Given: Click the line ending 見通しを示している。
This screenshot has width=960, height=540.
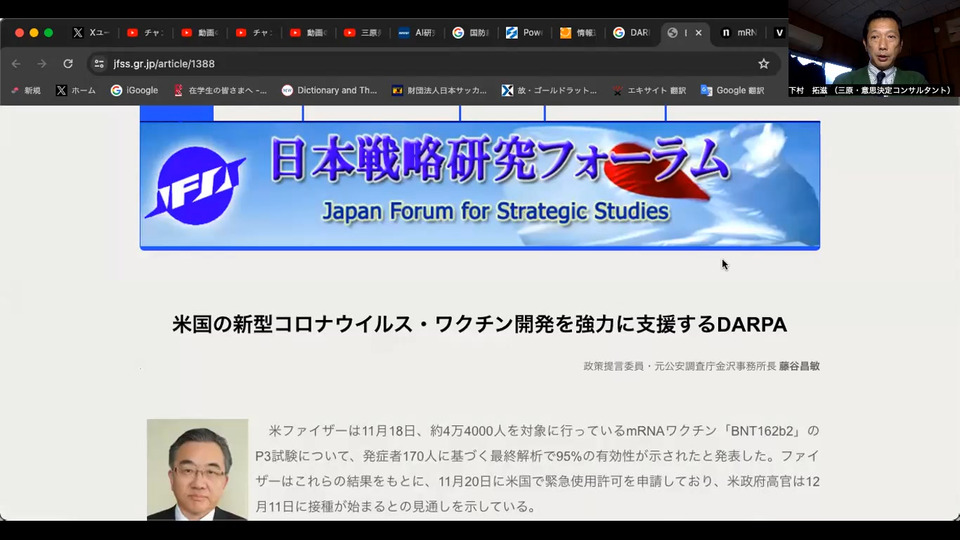Looking at the screenshot, I should point(396,506).
